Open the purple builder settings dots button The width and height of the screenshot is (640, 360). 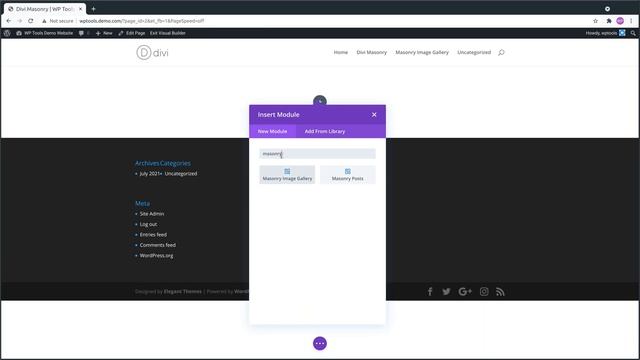tap(320, 343)
